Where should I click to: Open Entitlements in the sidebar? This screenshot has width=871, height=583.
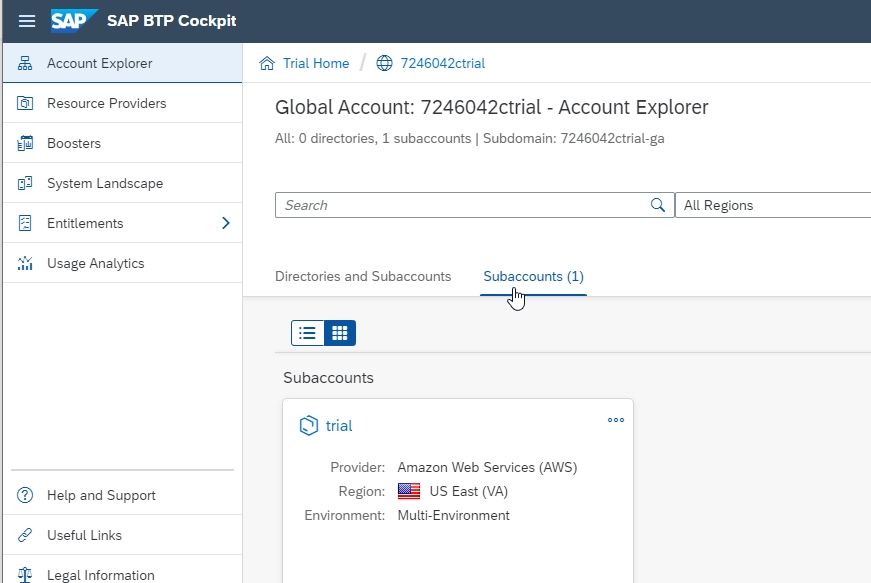pyautogui.click(x=122, y=223)
